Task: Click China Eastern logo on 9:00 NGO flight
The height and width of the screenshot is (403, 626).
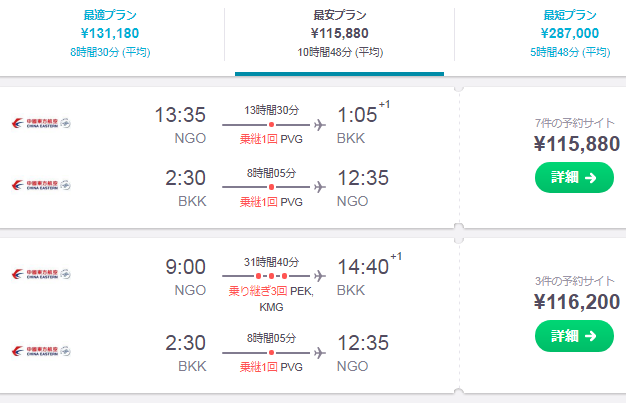Action: pos(41,274)
